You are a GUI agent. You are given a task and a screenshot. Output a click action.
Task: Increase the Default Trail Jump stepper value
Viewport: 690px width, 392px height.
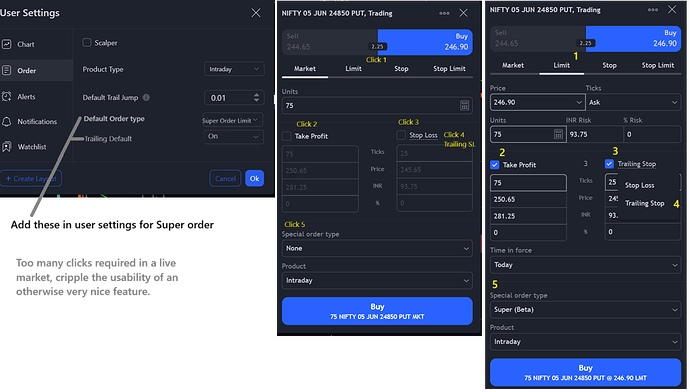[x=257, y=95]
